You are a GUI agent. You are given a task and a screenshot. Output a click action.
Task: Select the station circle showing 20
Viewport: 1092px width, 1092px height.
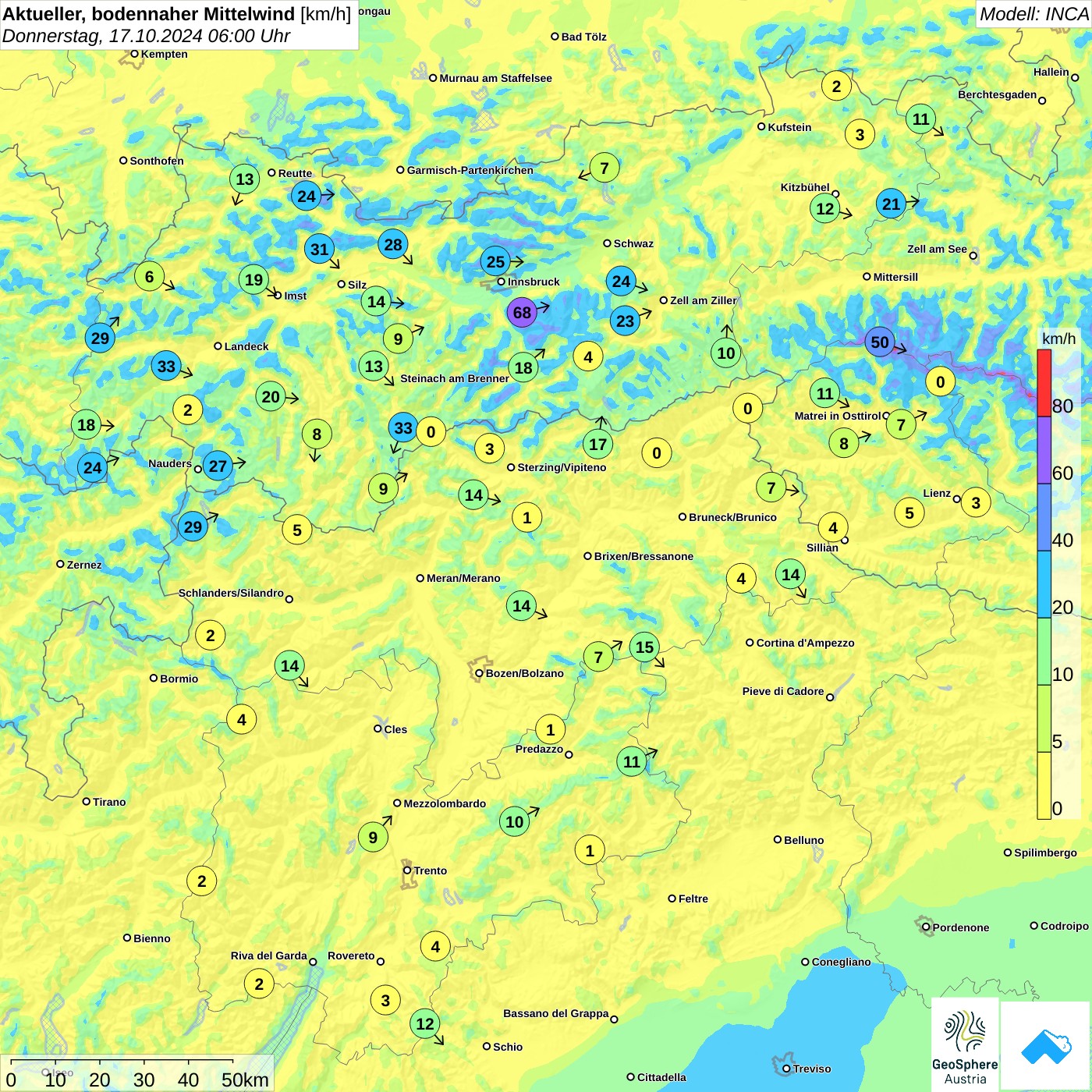tap(271, 397)
